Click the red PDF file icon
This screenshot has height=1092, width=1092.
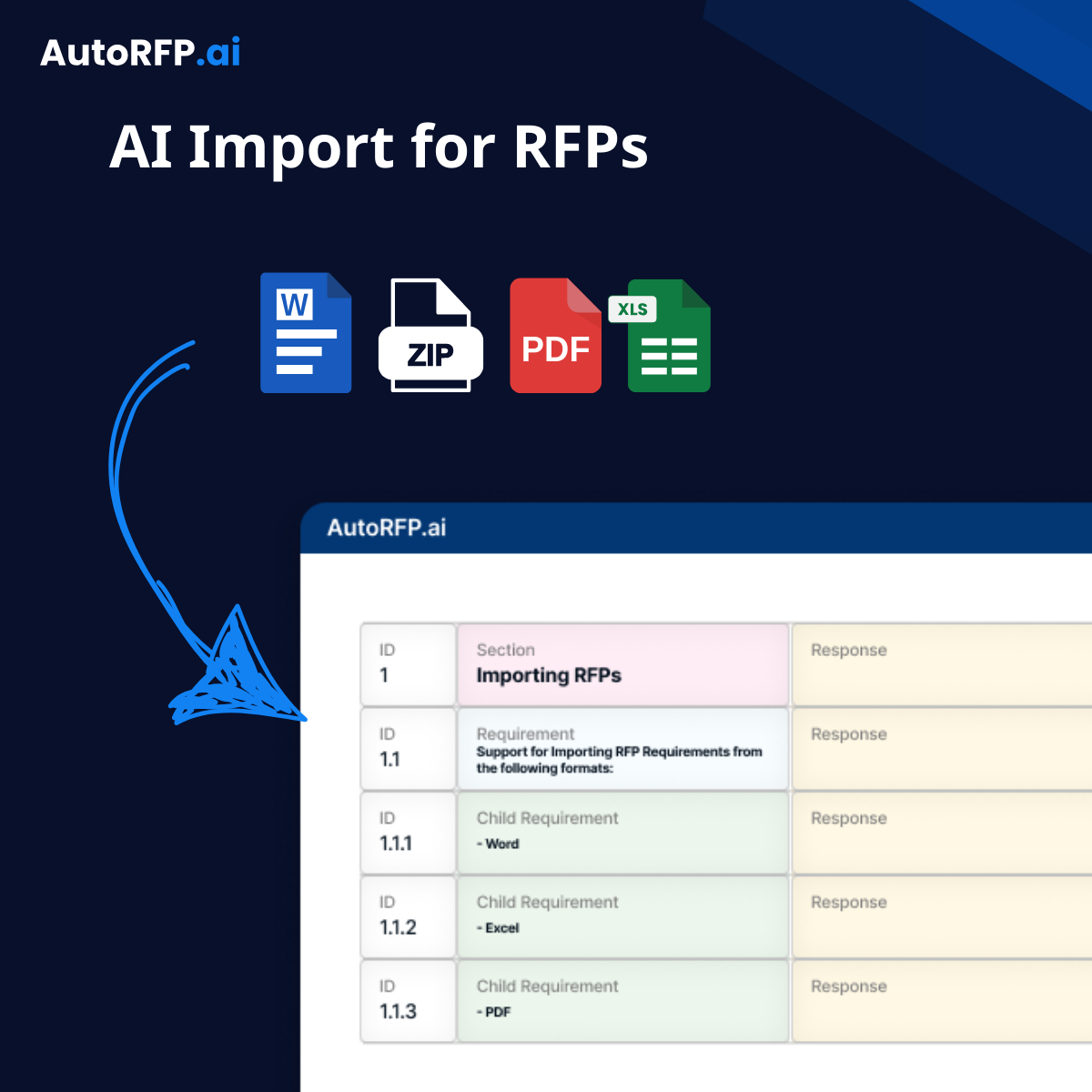(555, 335)
